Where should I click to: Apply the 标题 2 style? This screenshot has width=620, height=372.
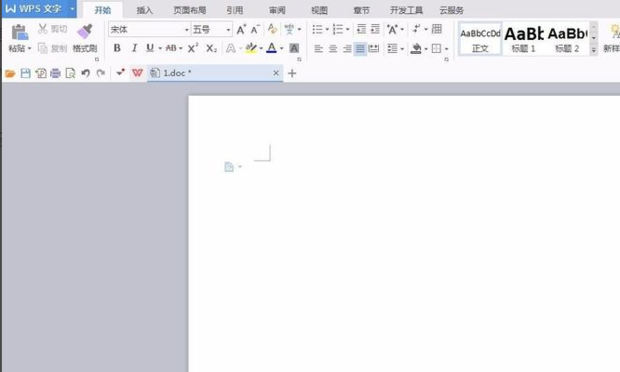click(x=567, y=39)
